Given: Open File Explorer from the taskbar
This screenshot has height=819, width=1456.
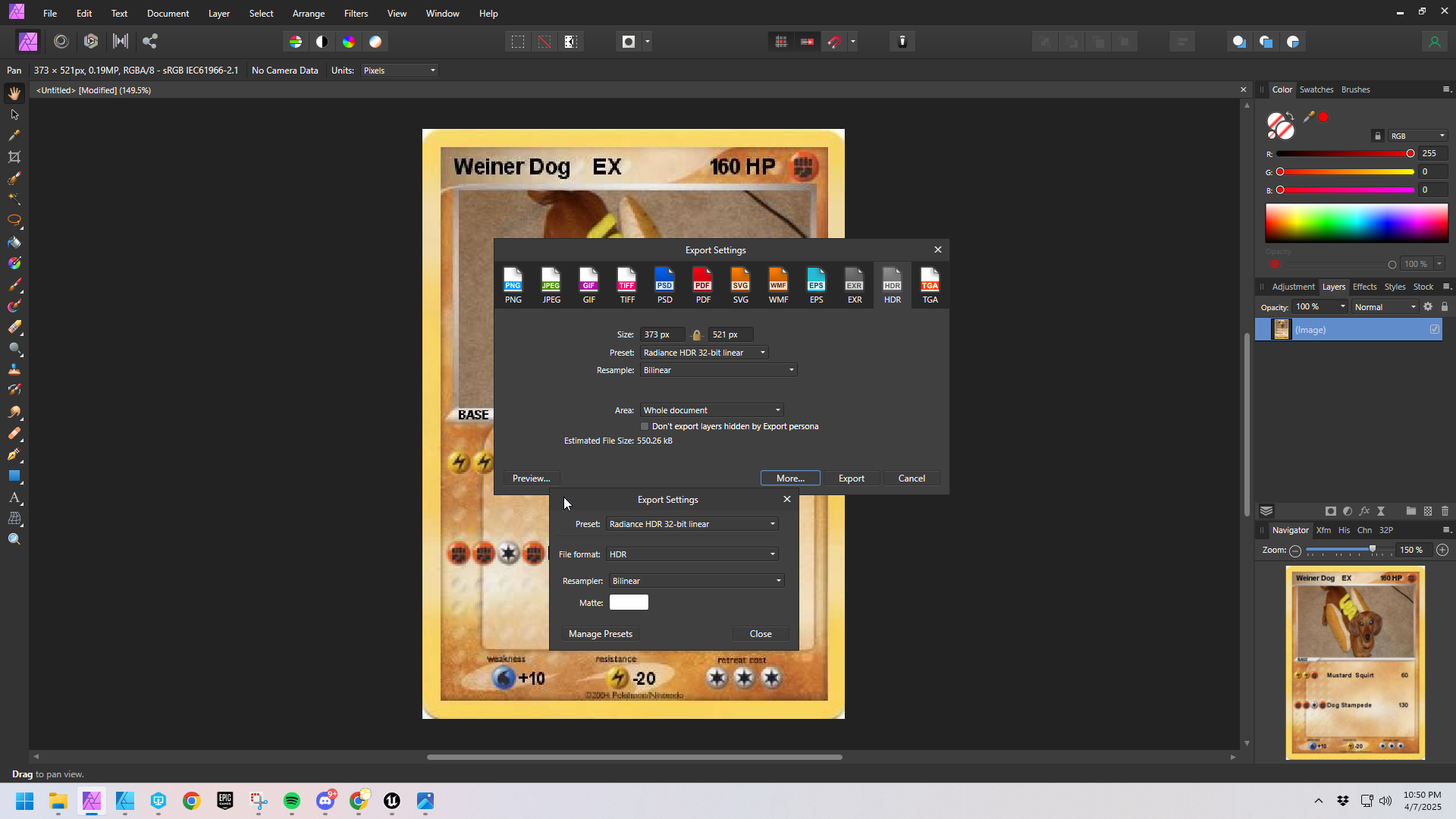Looking at the screenshot, I should [58, 801].
